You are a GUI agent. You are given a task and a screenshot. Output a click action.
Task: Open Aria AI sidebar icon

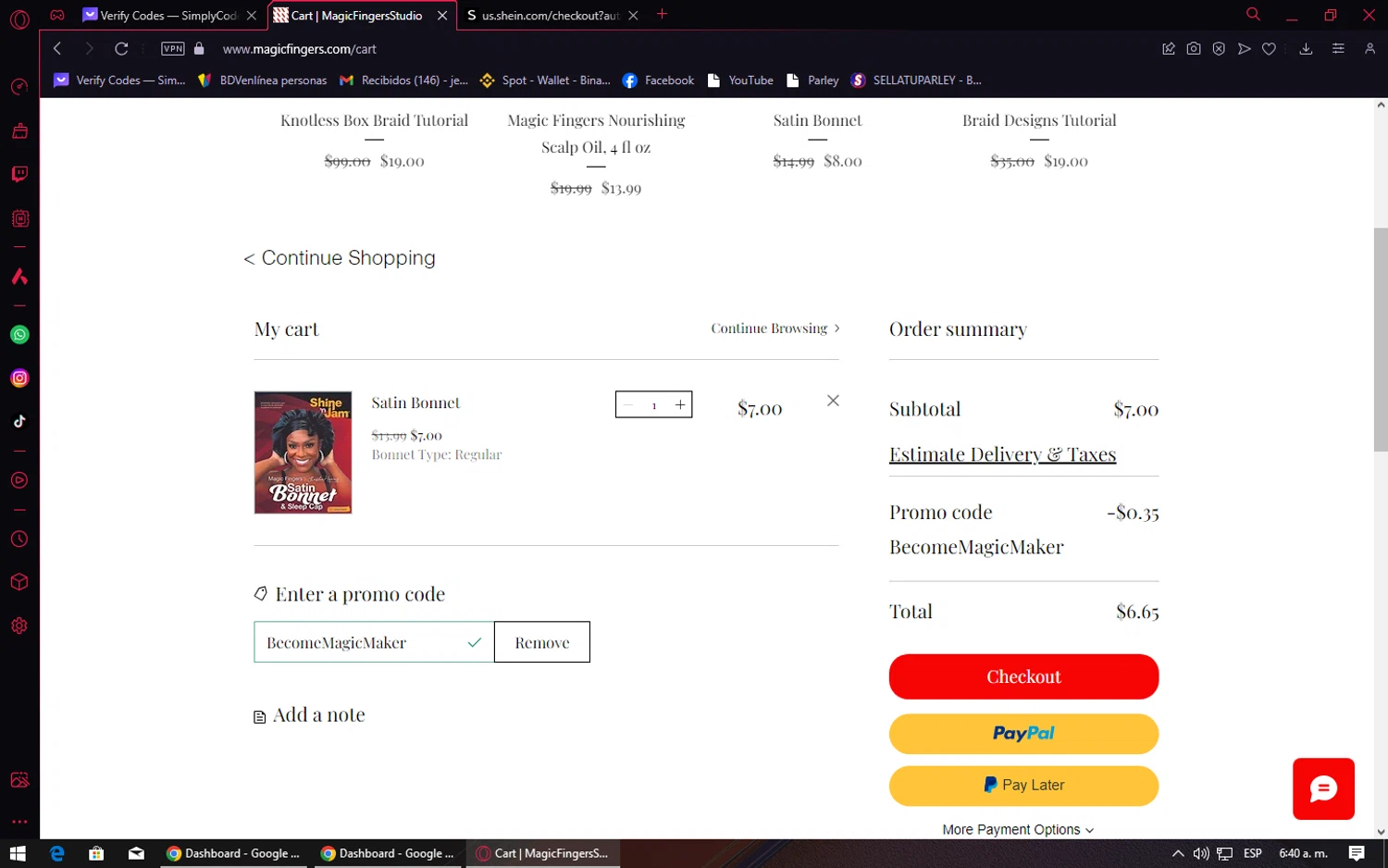pos(19,277)
